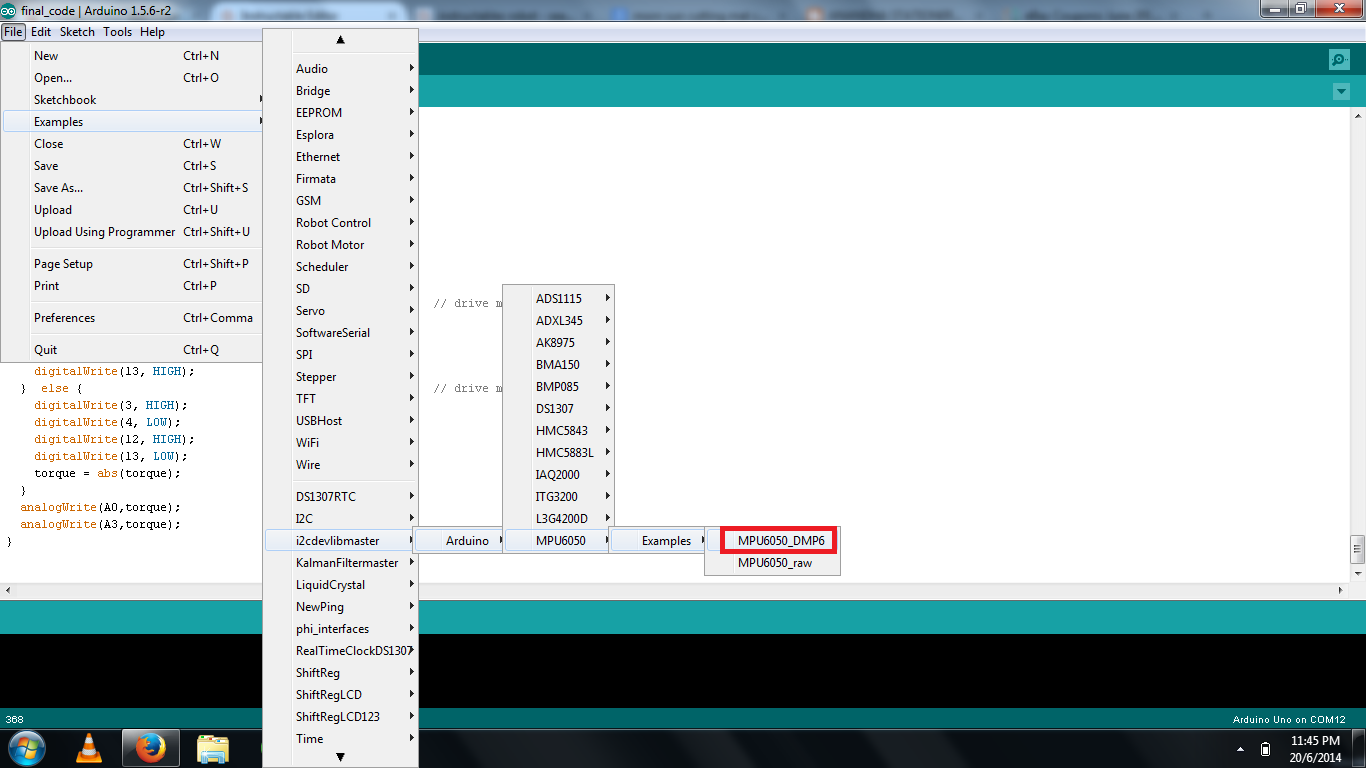Open Preferences from the File menu
This screenshot has height=768, width=1368.
[x=132, y=318]
